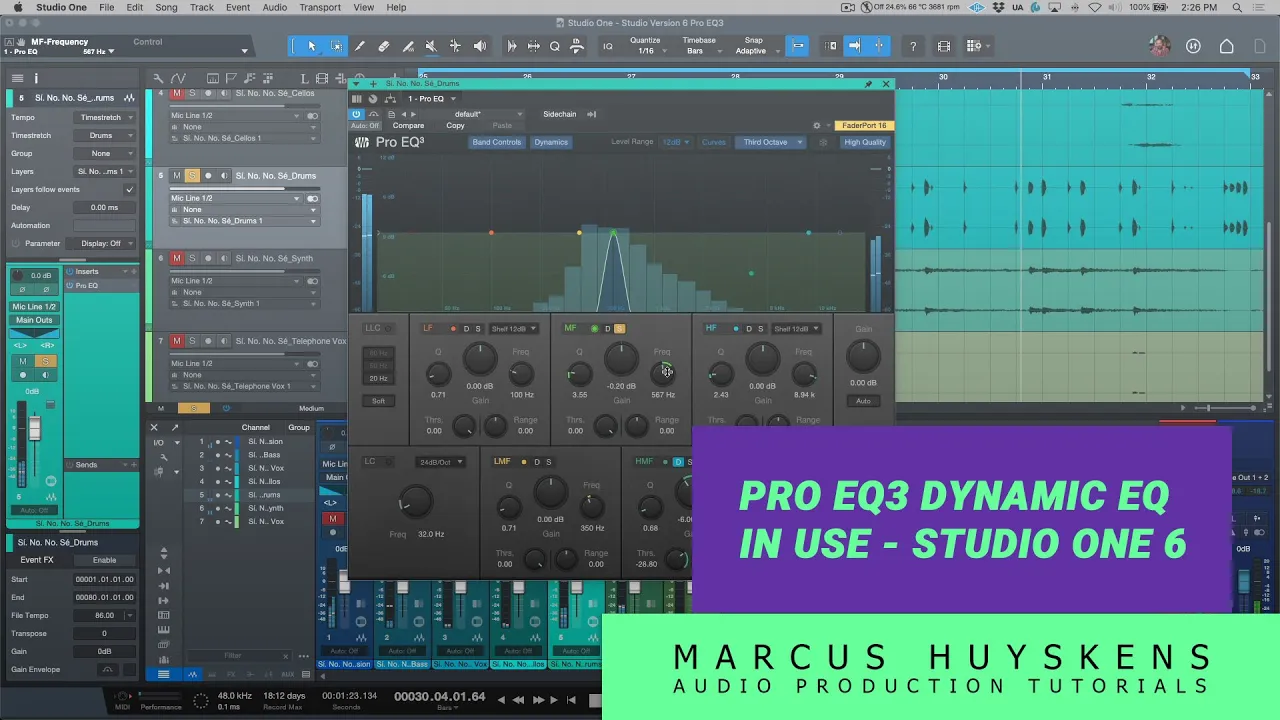The height and width of the screenshot is (720, 1280).
Task: Click the freeze snowflake icon in Pro EQ
Action: (x=823, y=142)
